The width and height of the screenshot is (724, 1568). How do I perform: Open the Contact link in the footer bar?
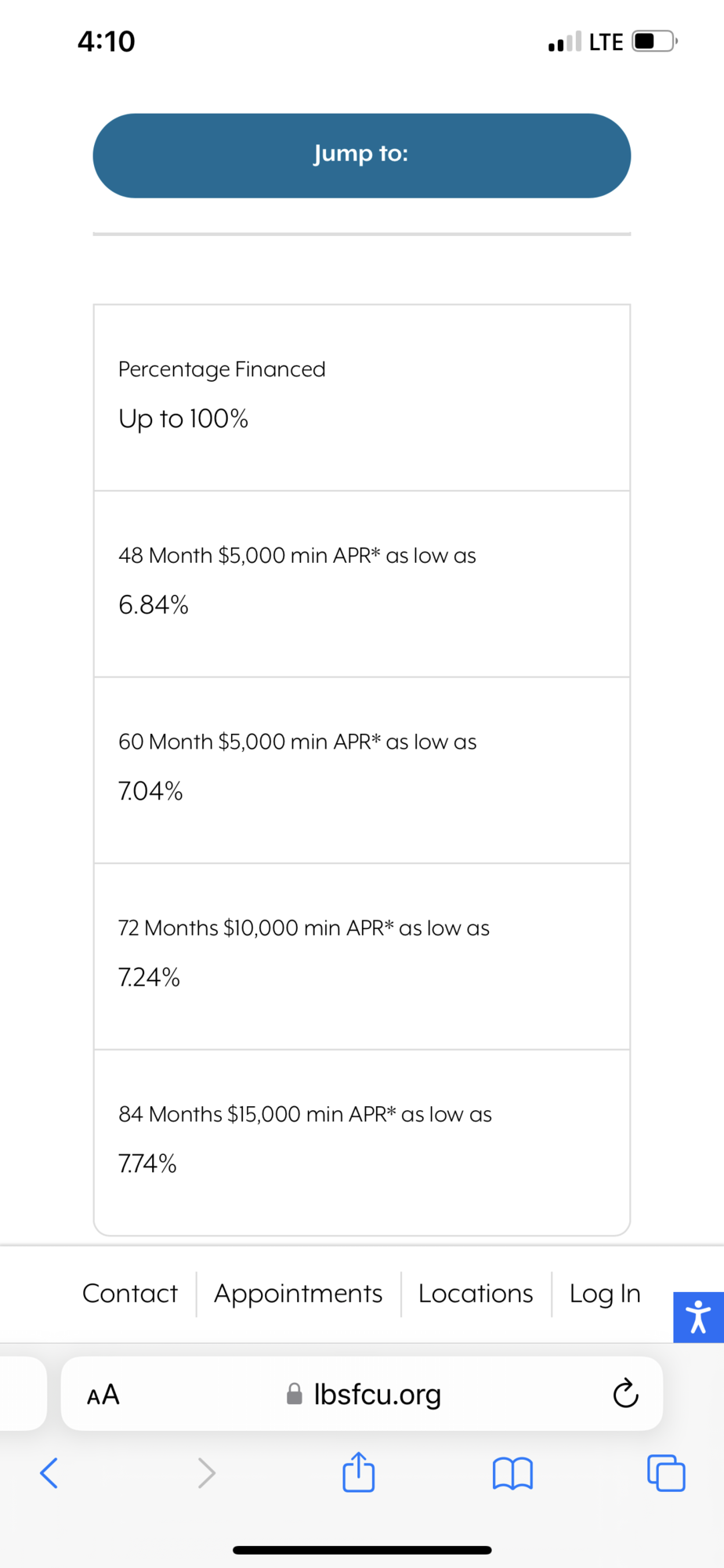click(x=130, y=1293)
